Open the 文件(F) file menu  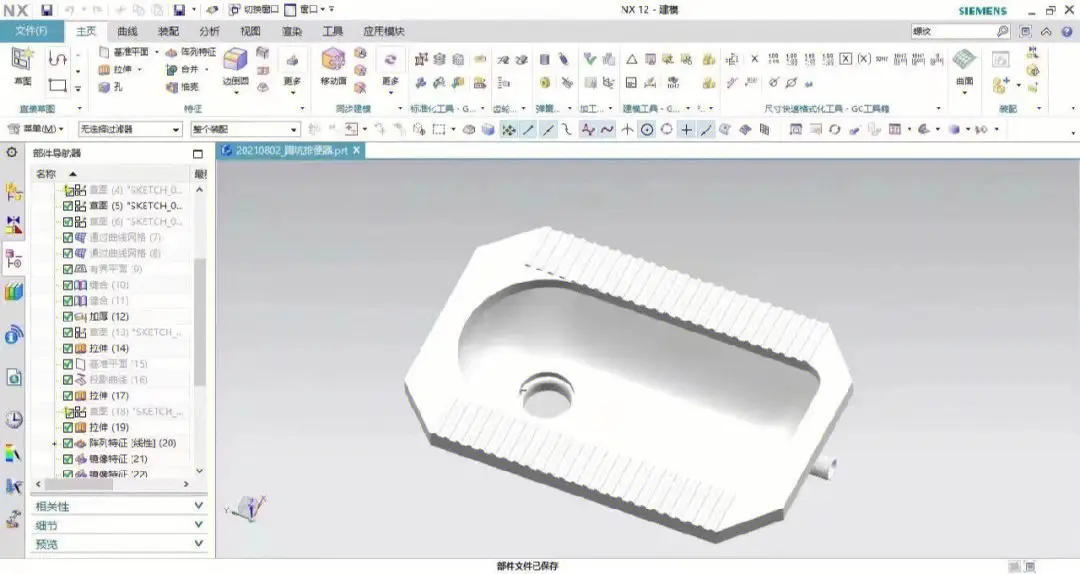pos(32,31)
